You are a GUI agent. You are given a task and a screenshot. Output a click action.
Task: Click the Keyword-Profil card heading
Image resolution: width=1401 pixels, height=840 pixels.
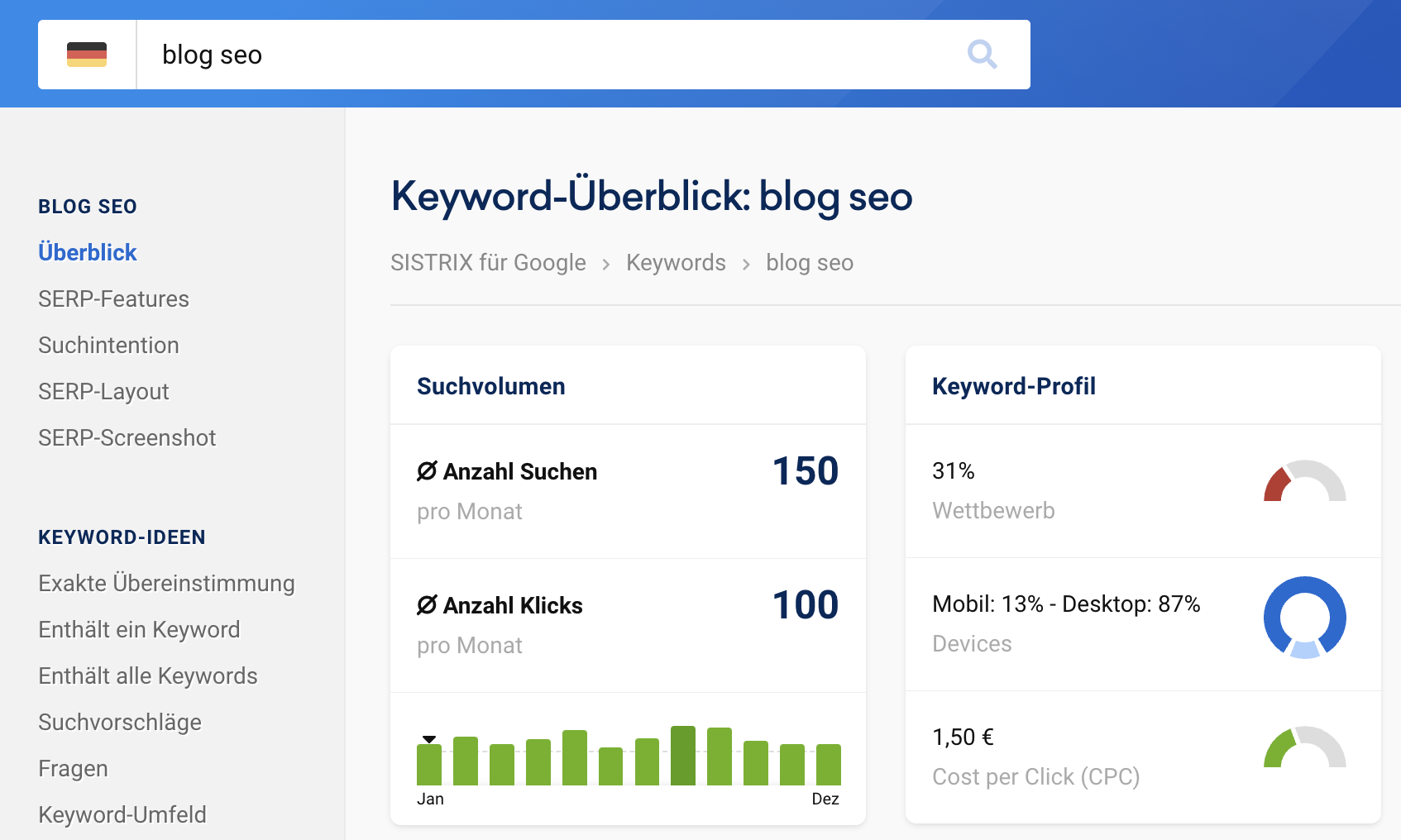pyautogui.click(x=1014, y=386)
